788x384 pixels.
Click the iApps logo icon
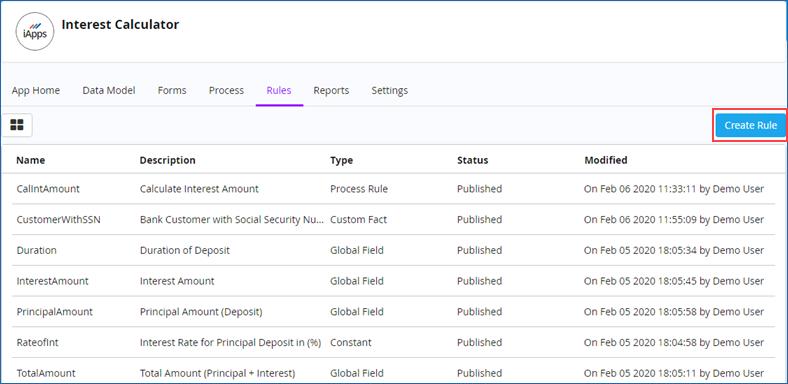(35, 31)
